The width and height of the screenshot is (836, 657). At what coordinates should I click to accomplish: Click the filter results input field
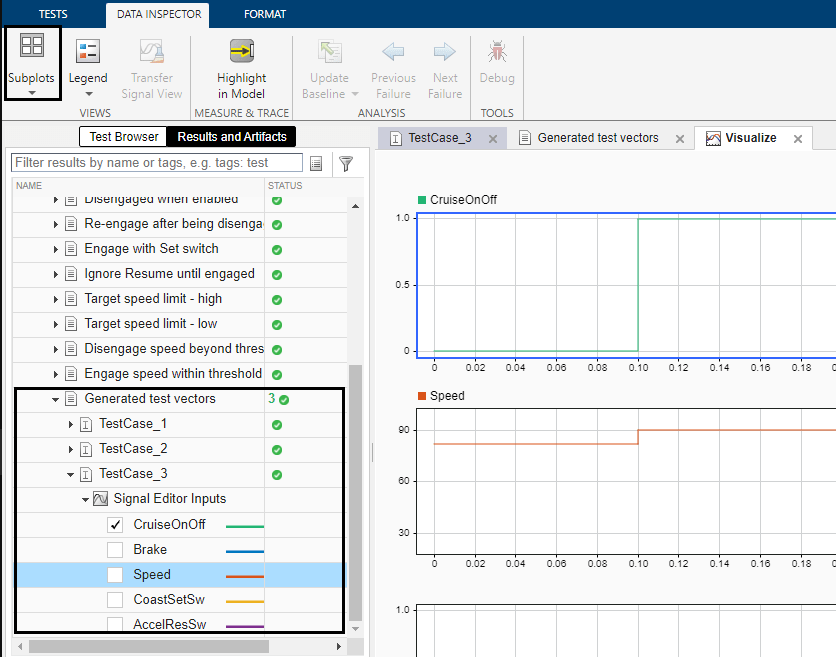[x=156, y=162]
